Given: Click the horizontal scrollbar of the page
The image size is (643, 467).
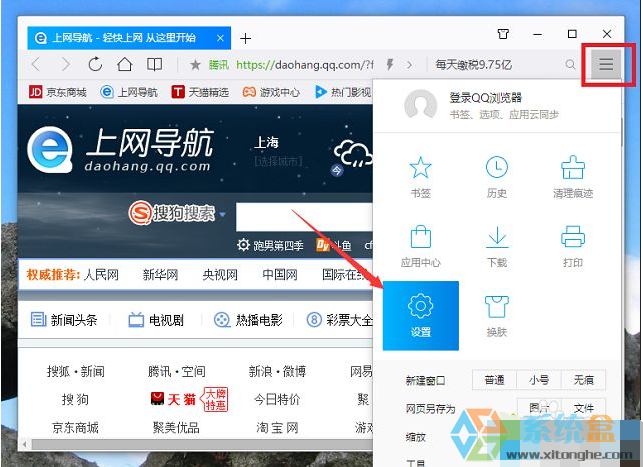Looking at the screenshot, I should tap(201, 444).
